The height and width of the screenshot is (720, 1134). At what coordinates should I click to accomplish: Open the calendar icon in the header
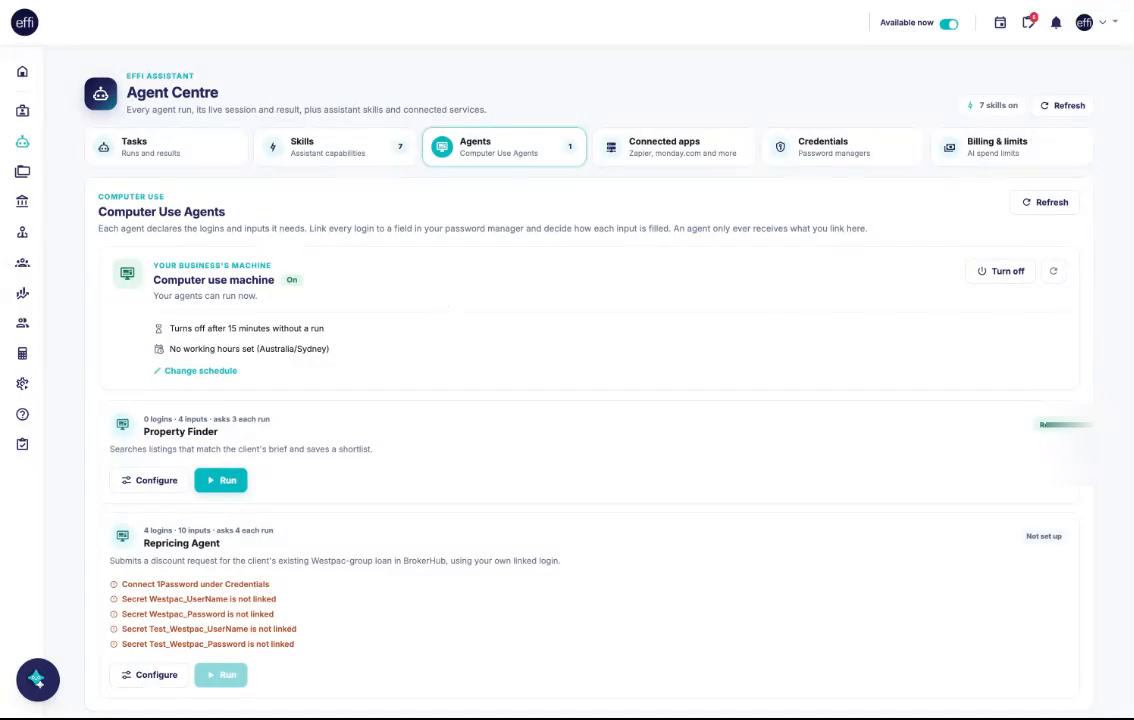pyautogui.click(x=1000, y=22)
